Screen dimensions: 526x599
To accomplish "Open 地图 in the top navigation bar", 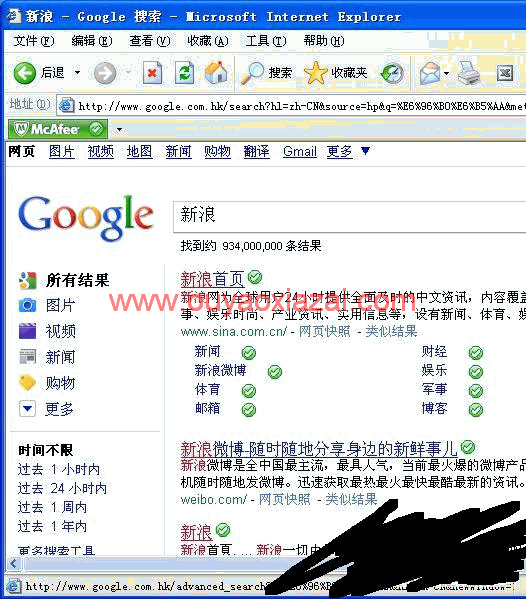I will 139,152.
